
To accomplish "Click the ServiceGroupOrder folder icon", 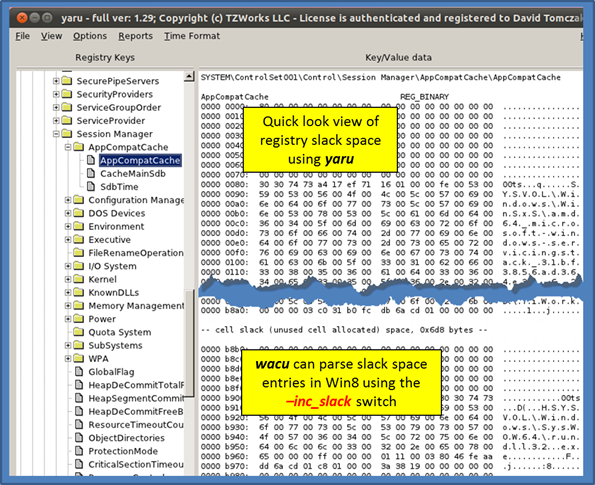I will [67, 107].
